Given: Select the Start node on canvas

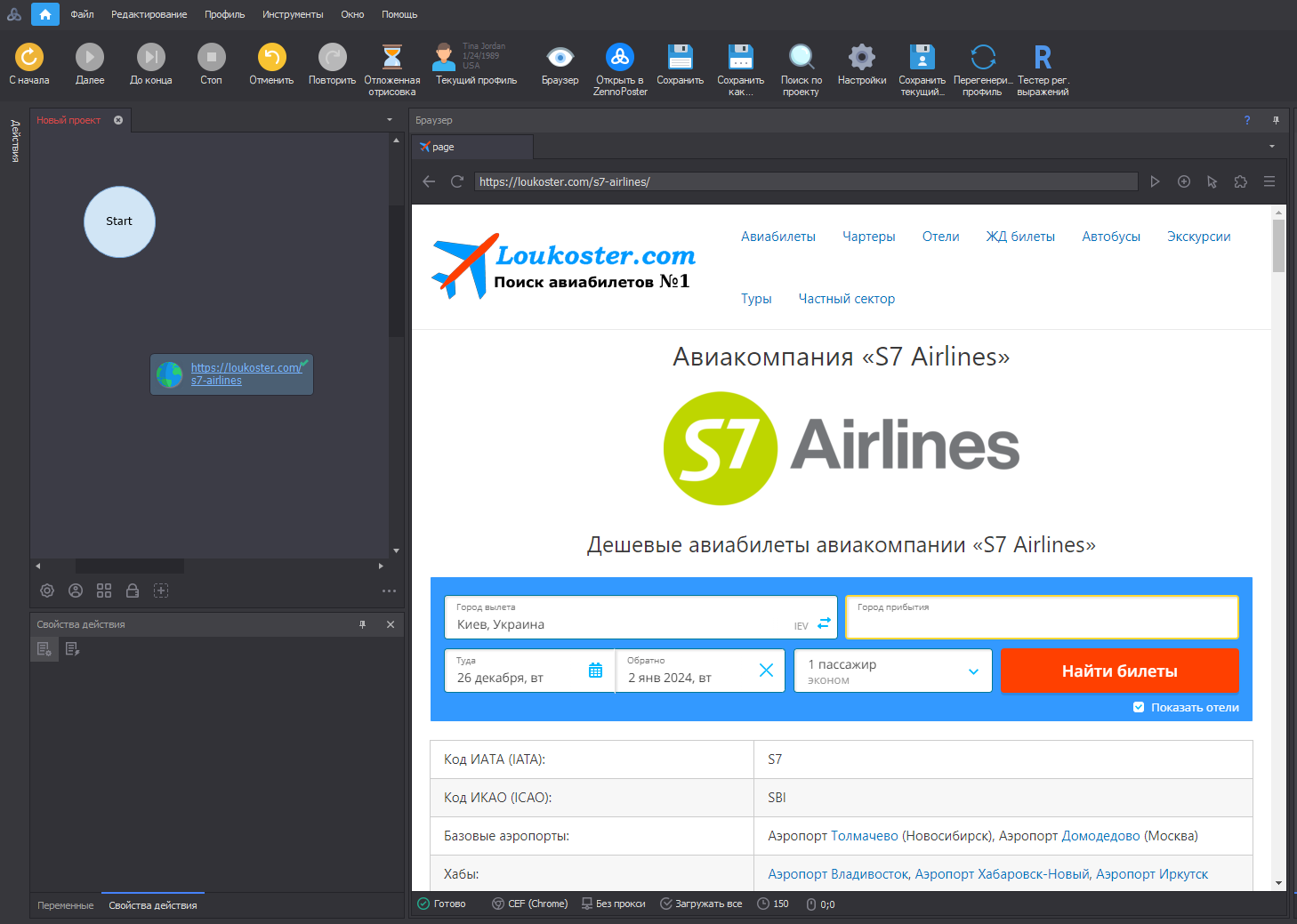Looking at the screenshot, I should point(119,221).
